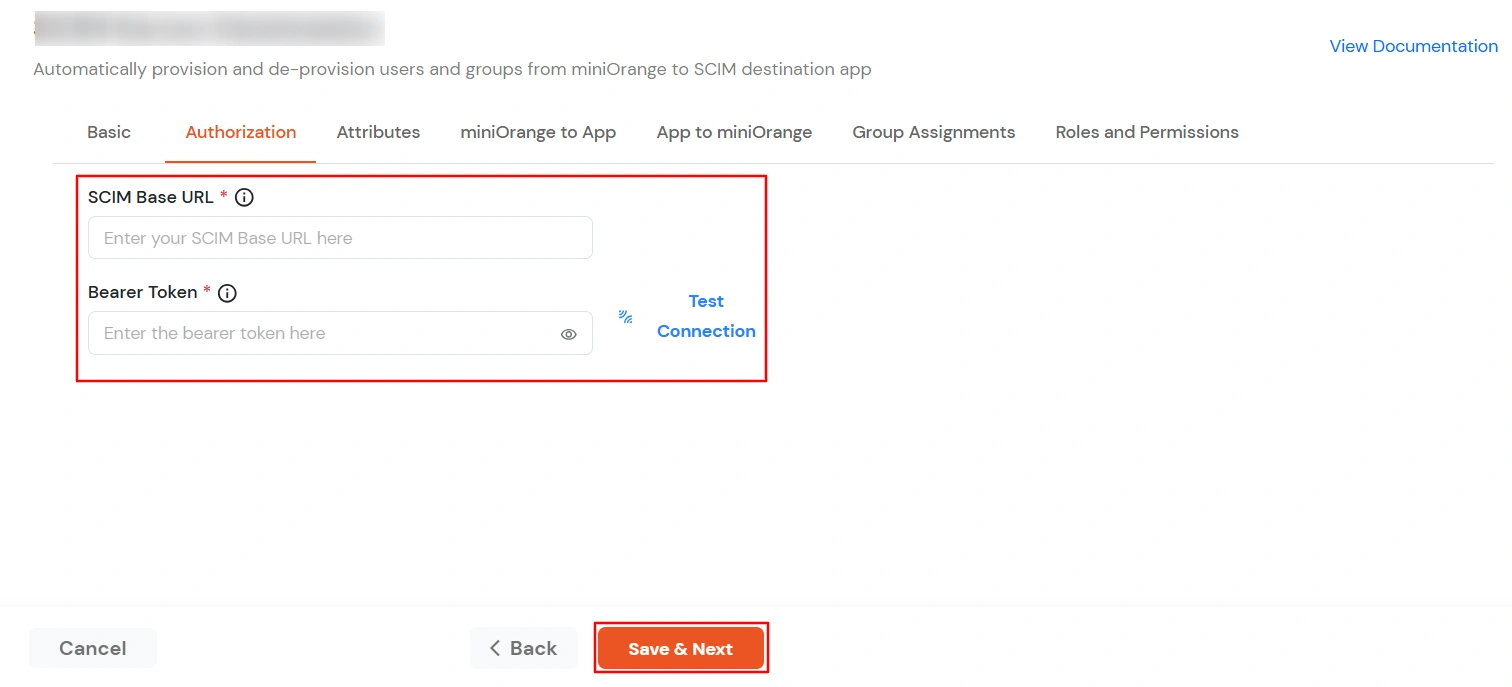This screenshot has height=687, width=1512.
Task: Click the connection status icon before Test Connection
Action: [x=625, y=315]
